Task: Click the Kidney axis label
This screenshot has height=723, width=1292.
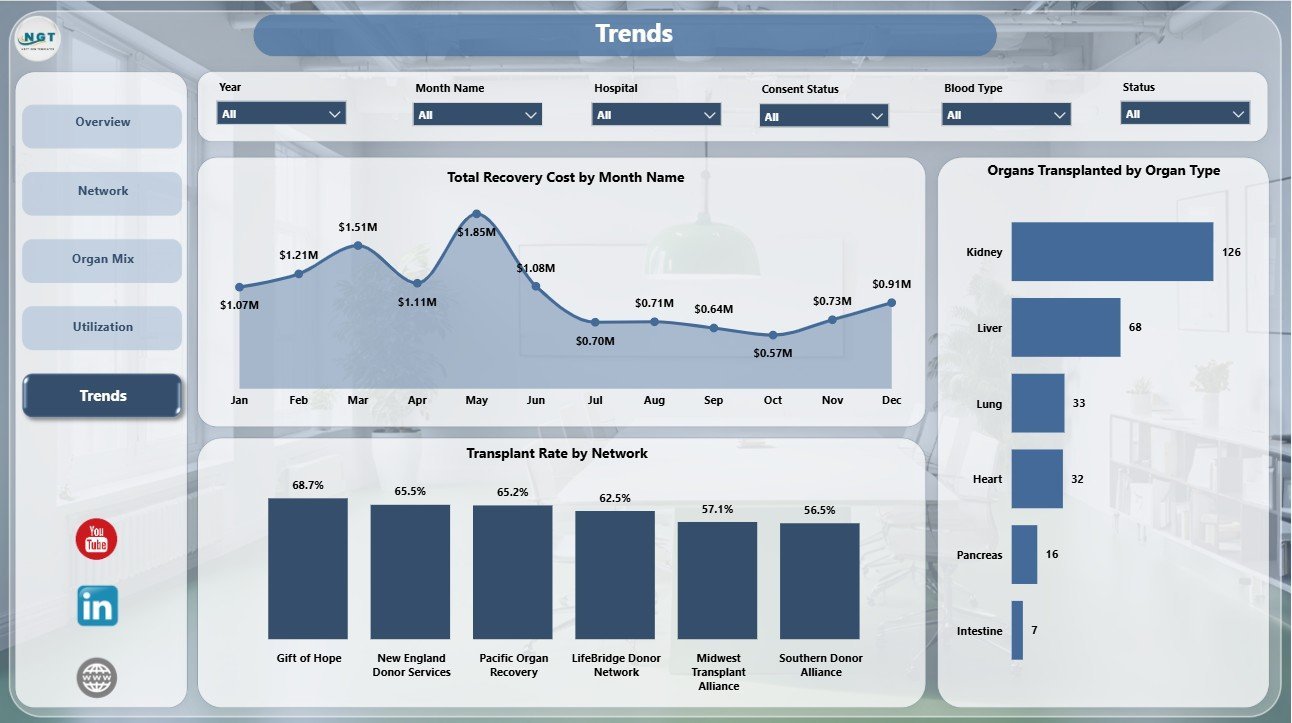Action: pos(984,252)
